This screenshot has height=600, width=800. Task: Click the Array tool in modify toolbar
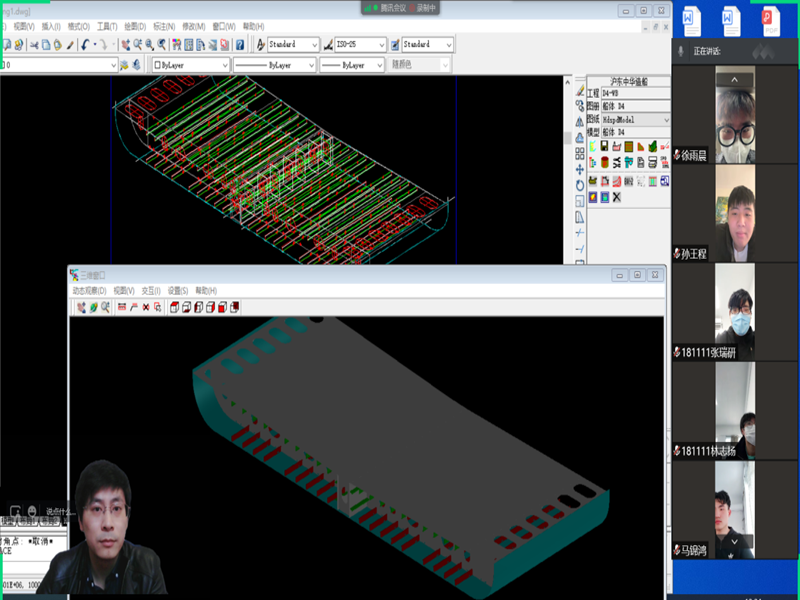point(580,153)
